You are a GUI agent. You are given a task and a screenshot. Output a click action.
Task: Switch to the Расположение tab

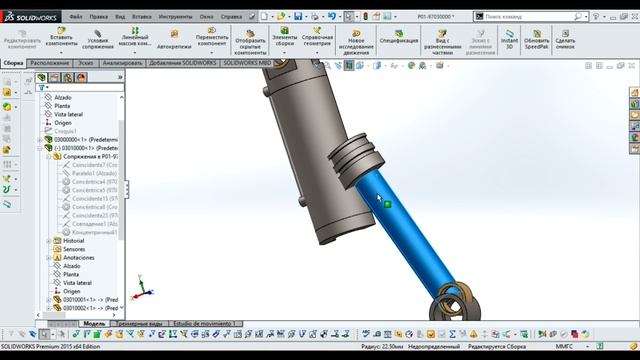point(50,63)
